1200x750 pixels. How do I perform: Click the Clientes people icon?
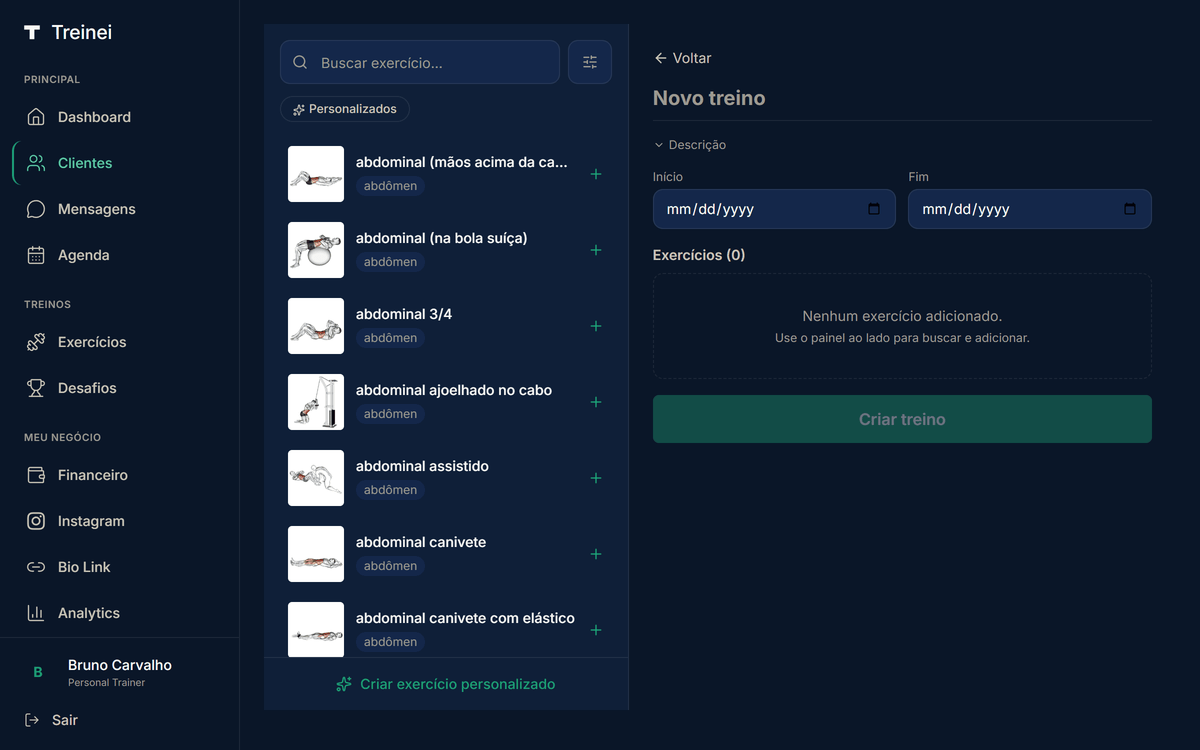(36, 163)
